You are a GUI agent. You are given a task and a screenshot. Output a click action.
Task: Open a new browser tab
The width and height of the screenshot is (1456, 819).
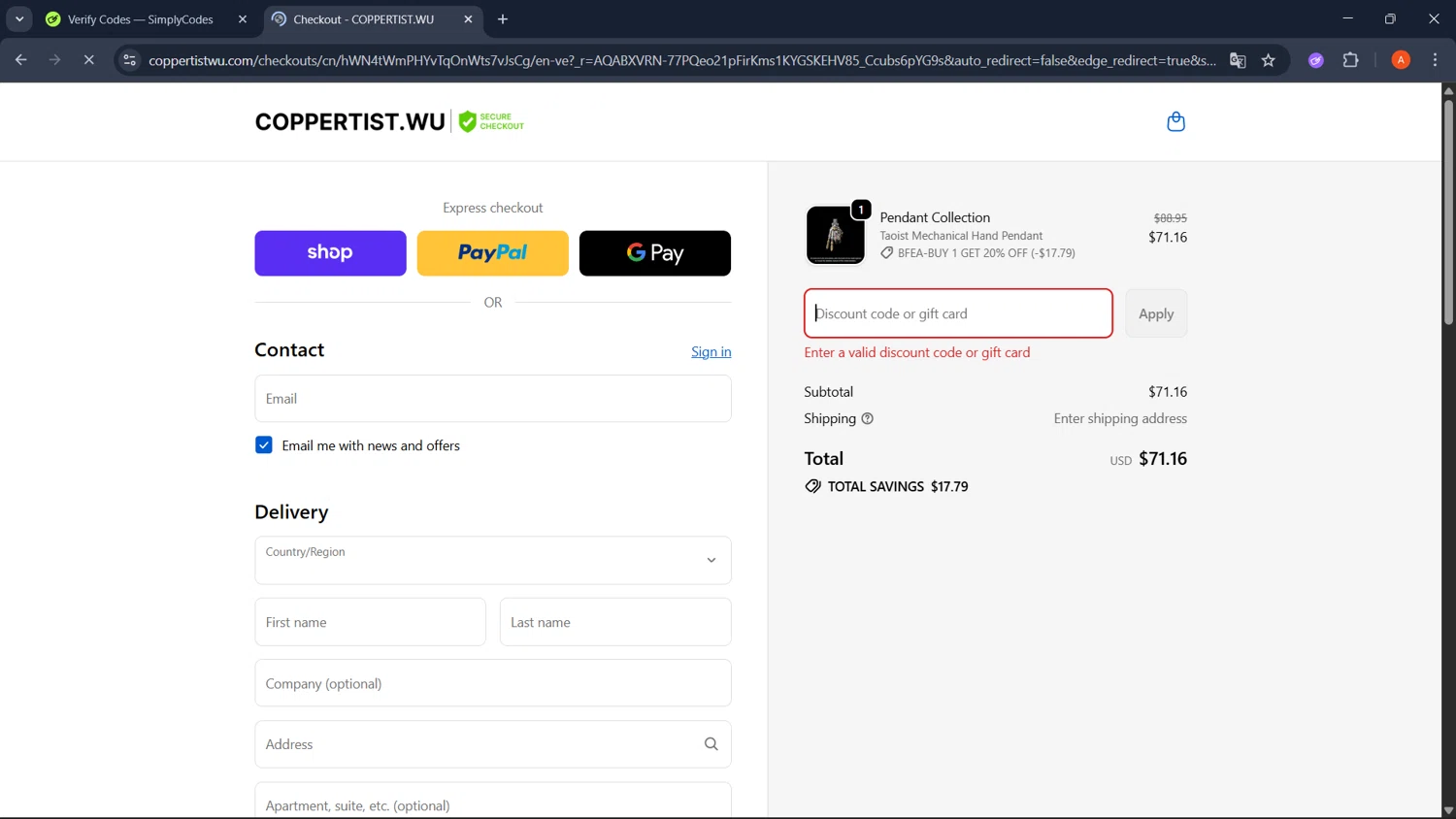coord(503,19)
